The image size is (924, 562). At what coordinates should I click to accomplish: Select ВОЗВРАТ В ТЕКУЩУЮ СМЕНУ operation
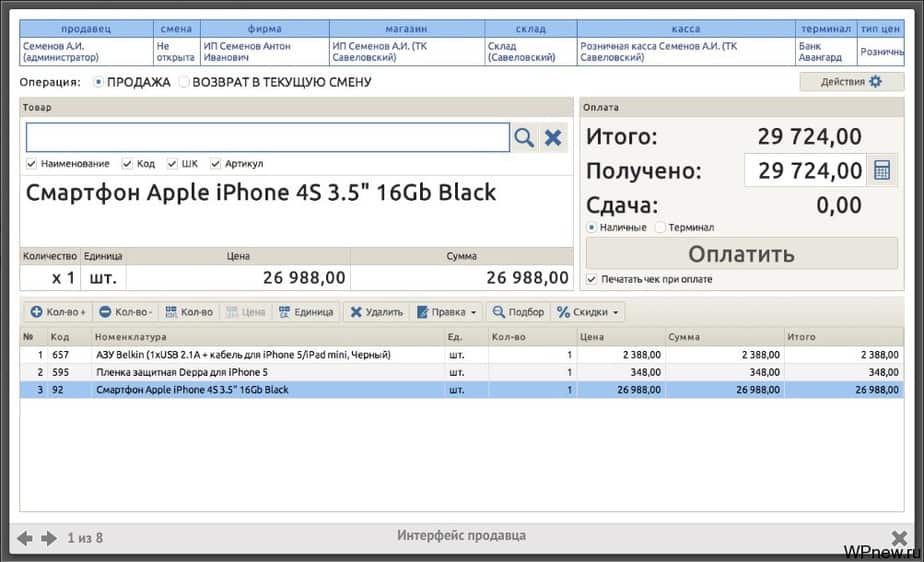tap(184, 82)
